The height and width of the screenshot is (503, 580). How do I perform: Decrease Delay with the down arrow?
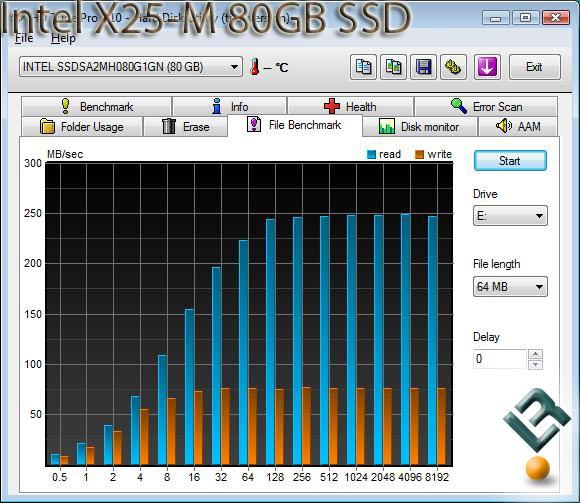coord(536,364)
